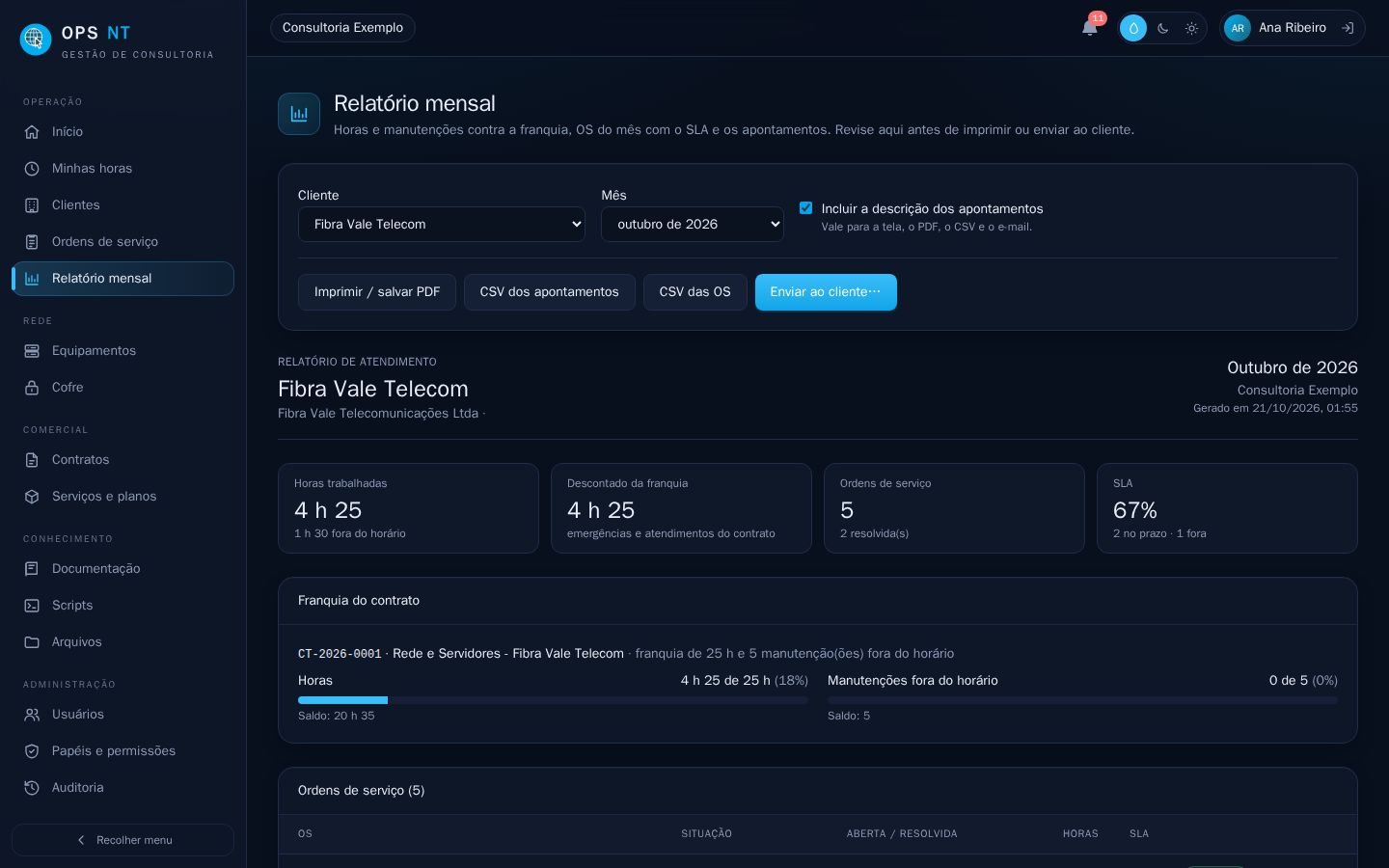Click the logout arrow icon
The height and width of the screenshot is (868, 1389).
[x=1348, y=28]
